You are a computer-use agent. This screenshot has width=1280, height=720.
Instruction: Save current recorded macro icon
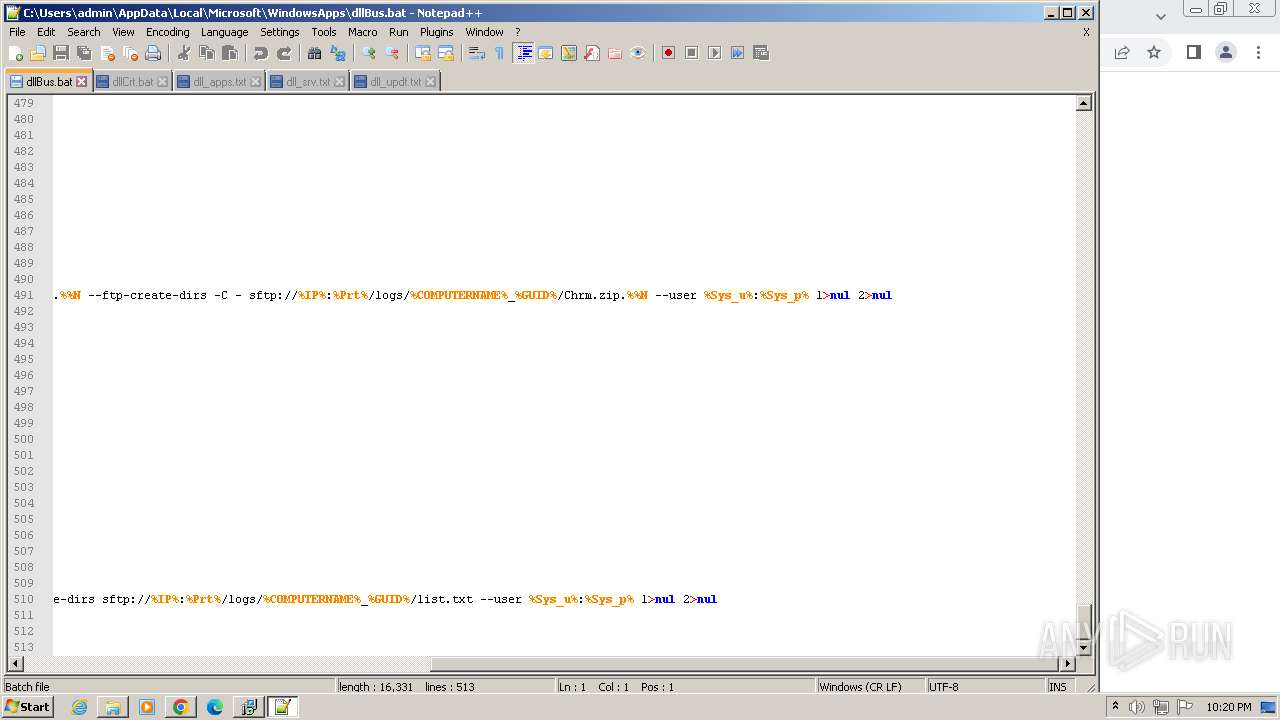click(760, 53)
